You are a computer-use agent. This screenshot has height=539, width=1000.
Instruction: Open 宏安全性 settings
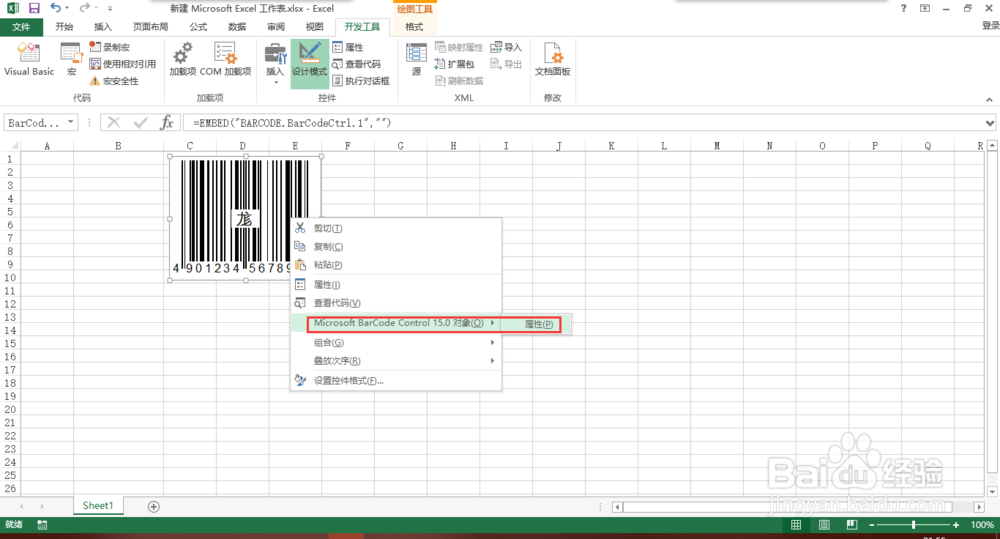pyautogui.click(x=114, y=81)
